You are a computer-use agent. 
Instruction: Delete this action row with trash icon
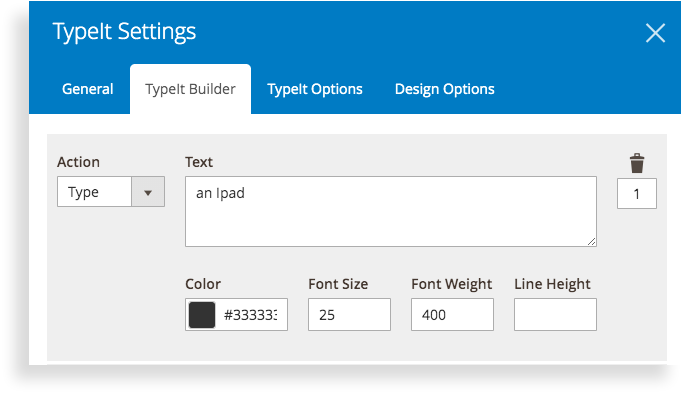637,163
